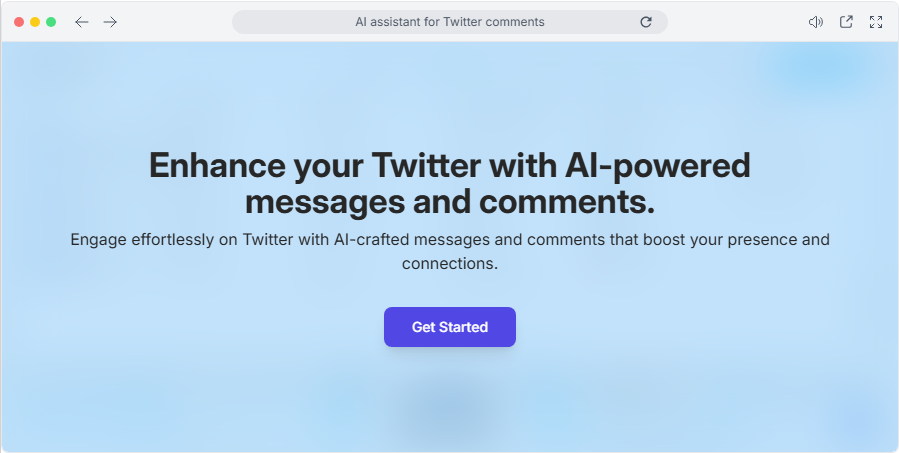This screenshot has height=453, width=899.
Task: Enter fullscreen using the expand-corners icon
Action: (875, 22)
